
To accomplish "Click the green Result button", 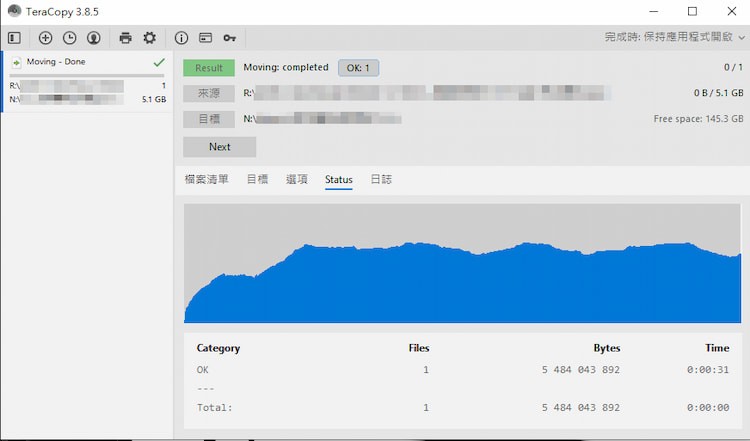I will [x=209, y=68].
